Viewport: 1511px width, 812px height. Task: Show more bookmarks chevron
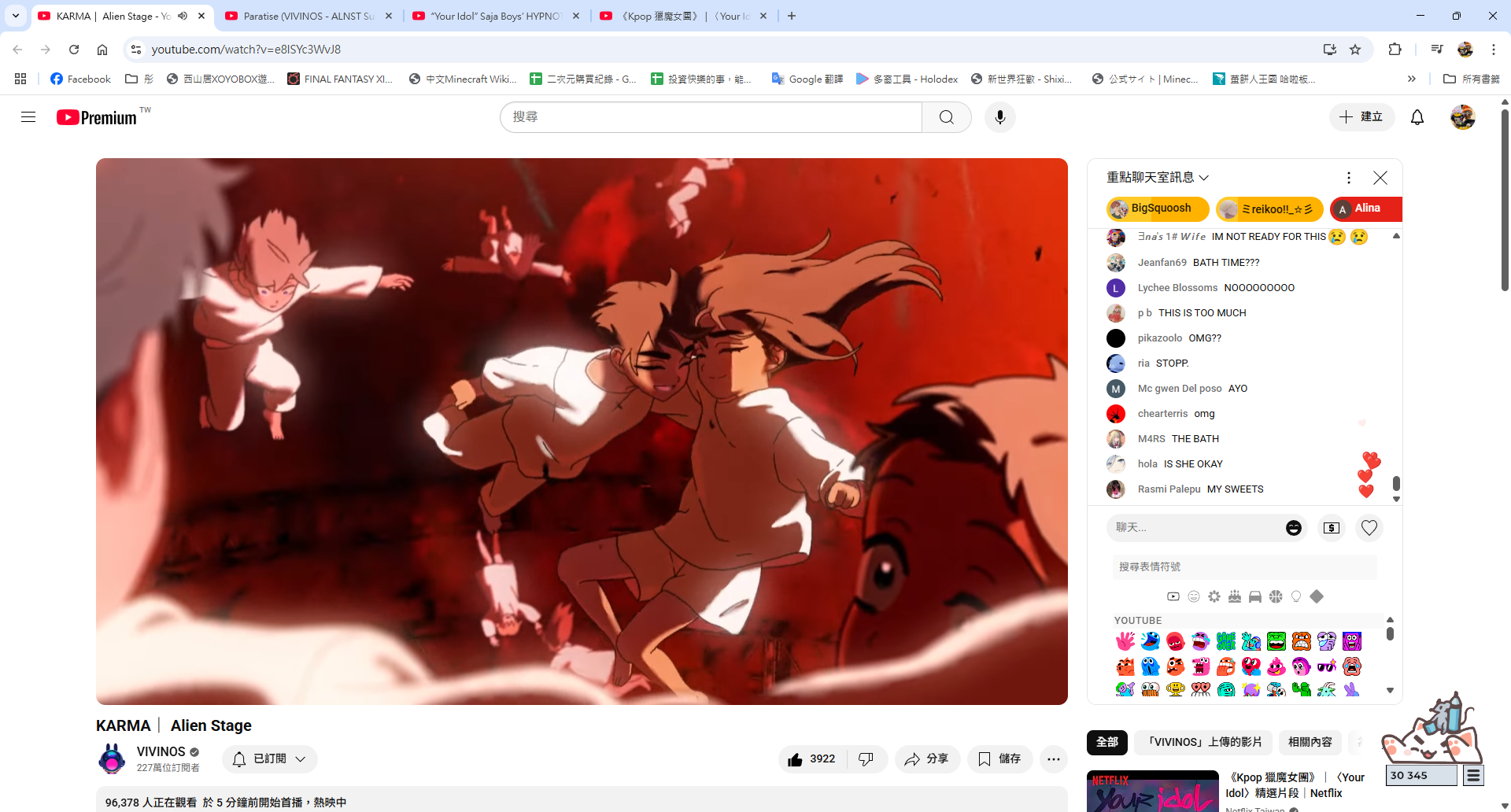(1412, 79)
